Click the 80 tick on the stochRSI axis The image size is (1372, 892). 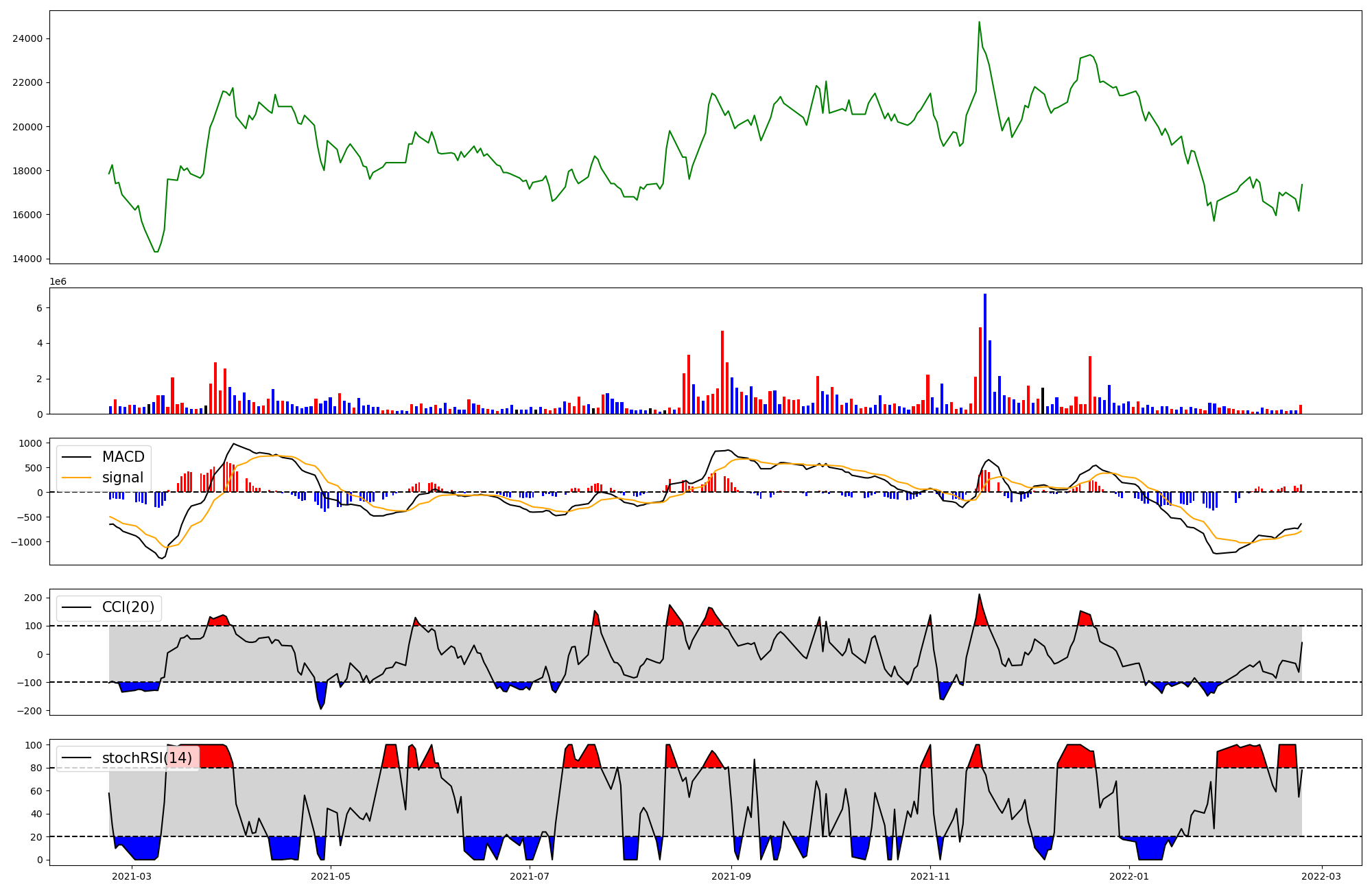click(36, 768)
